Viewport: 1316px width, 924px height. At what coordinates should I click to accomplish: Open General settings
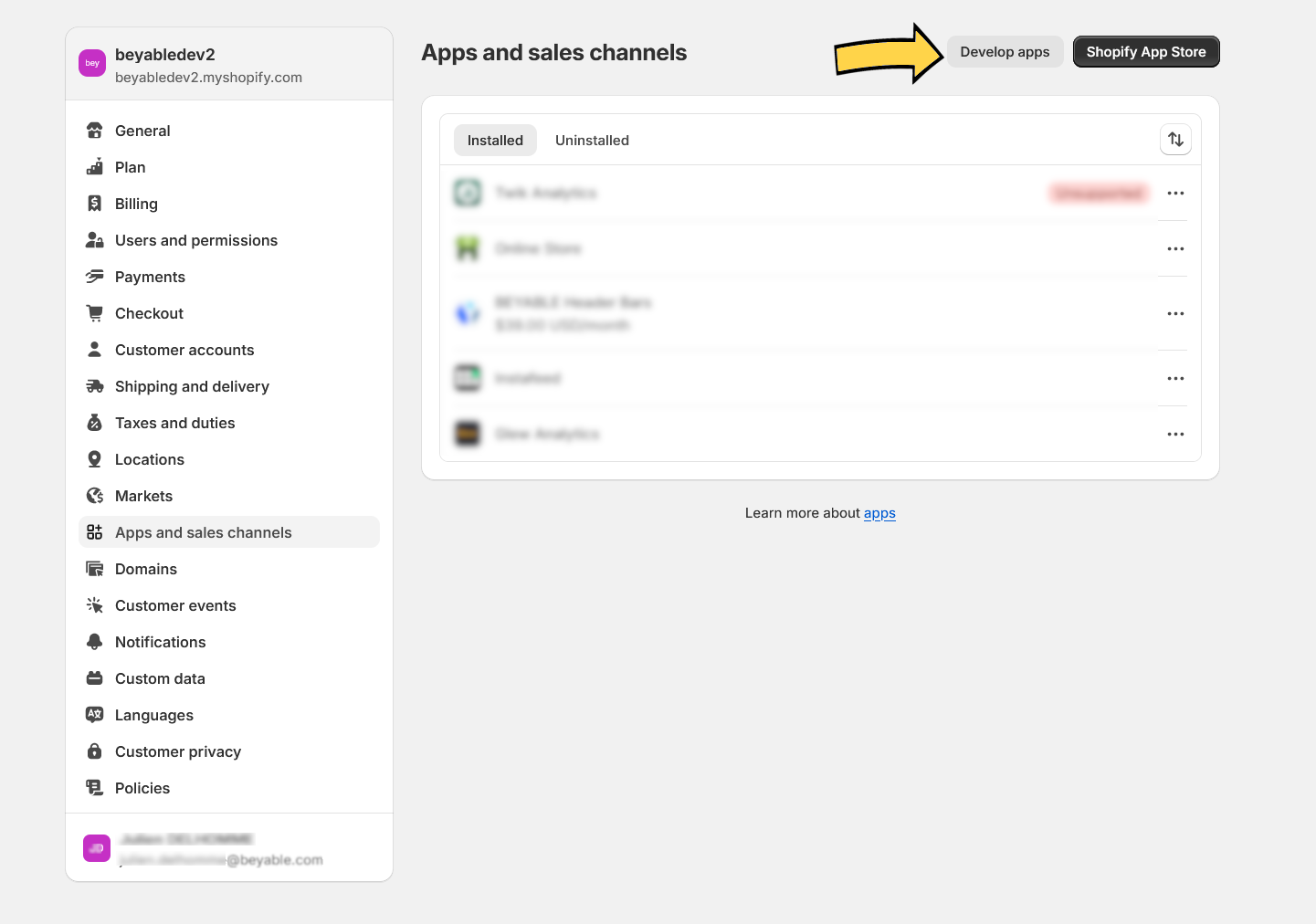click(x=229, y=131)
